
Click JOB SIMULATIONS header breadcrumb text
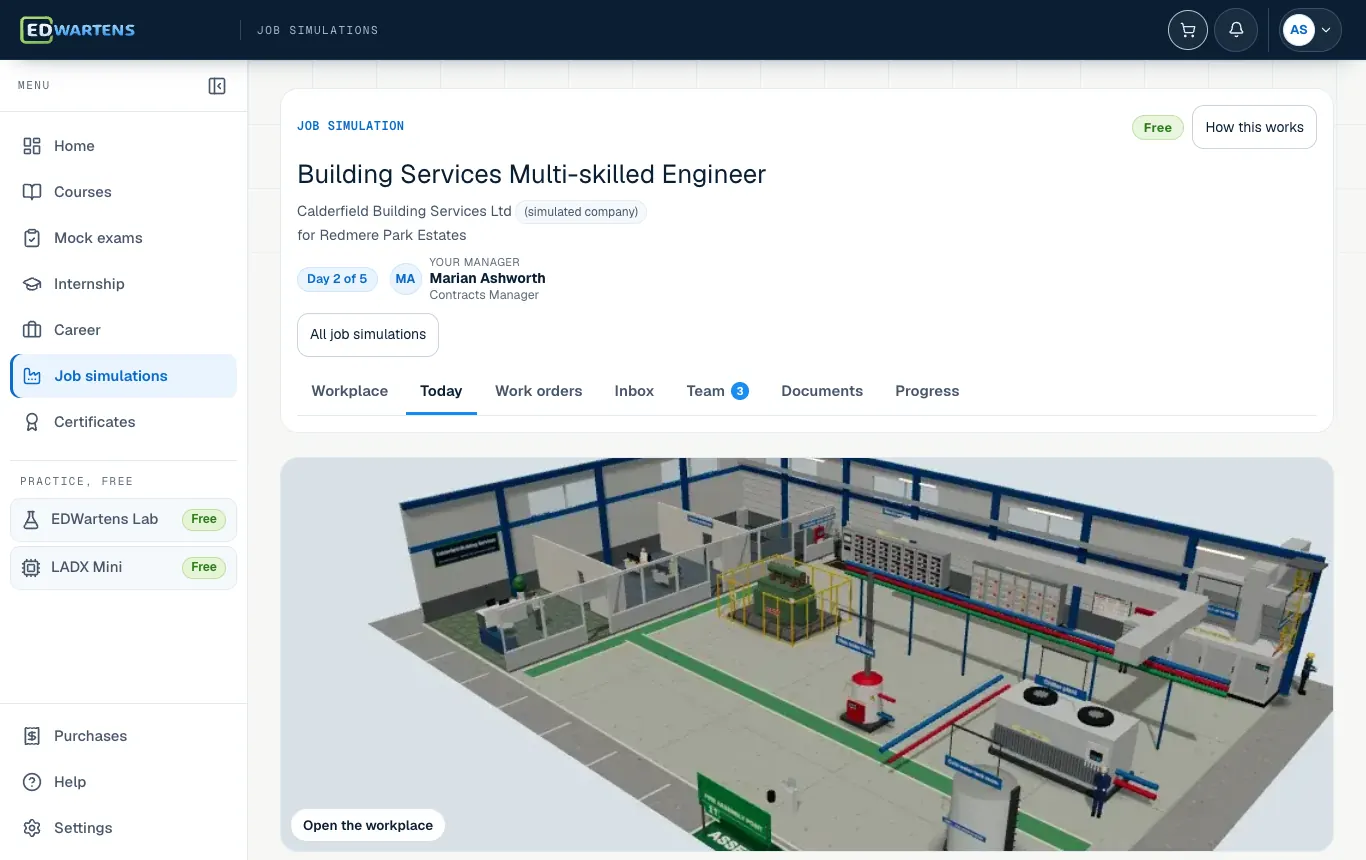[x=318, y=30]
